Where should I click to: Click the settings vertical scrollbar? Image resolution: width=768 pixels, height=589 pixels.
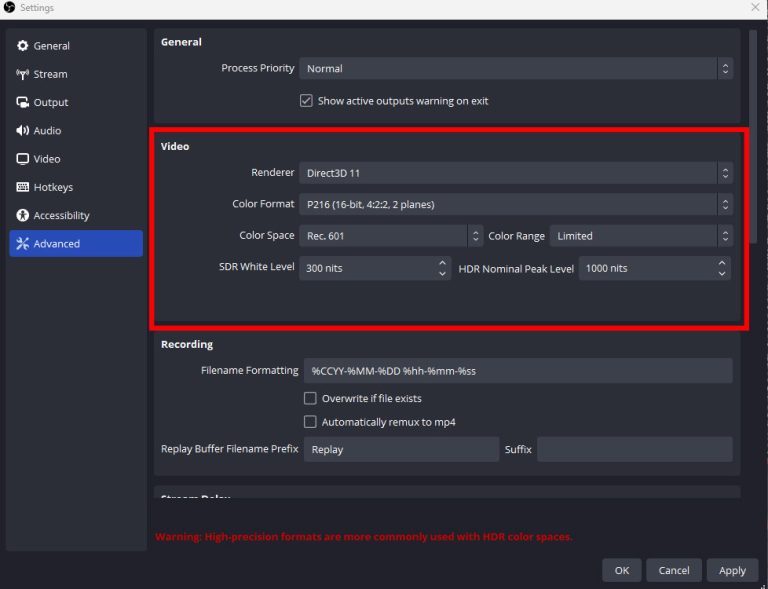point(752,140)
